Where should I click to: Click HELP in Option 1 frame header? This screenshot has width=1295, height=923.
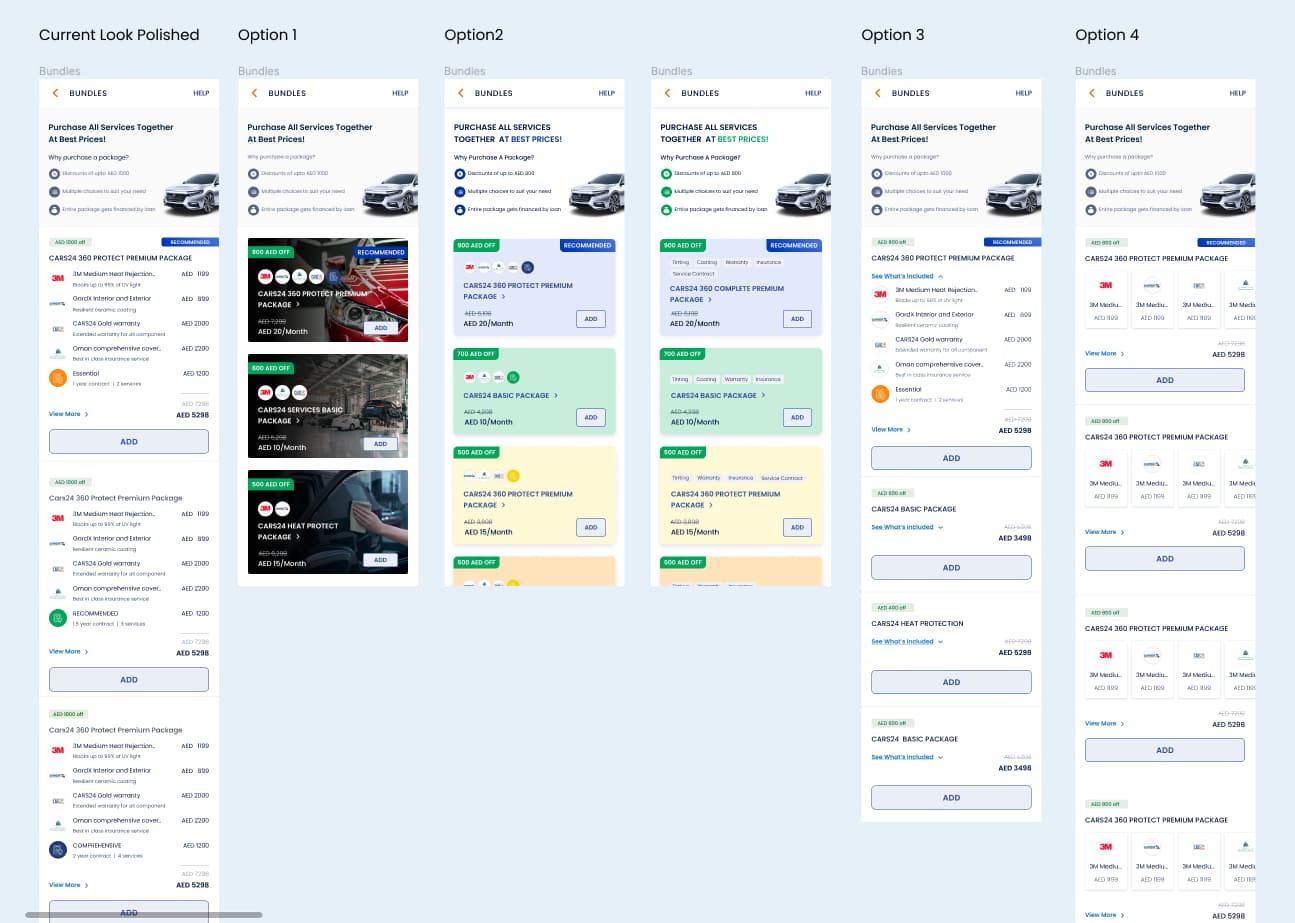(x=400, y=93)
